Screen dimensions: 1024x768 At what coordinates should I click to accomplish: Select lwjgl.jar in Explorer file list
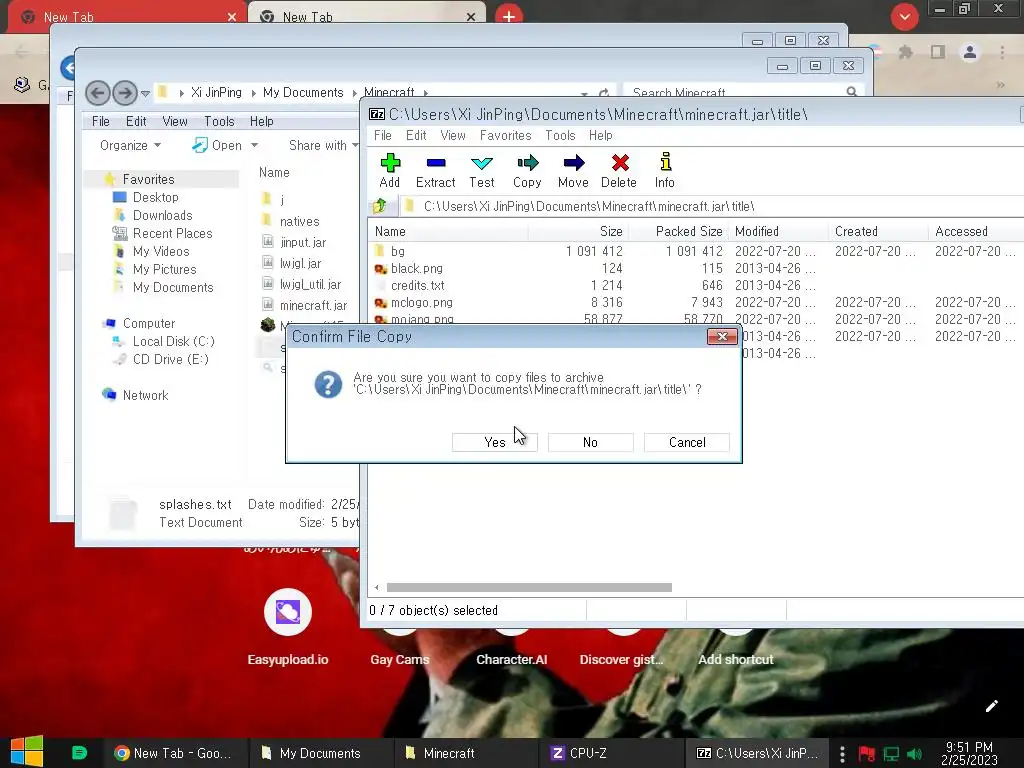300,263
